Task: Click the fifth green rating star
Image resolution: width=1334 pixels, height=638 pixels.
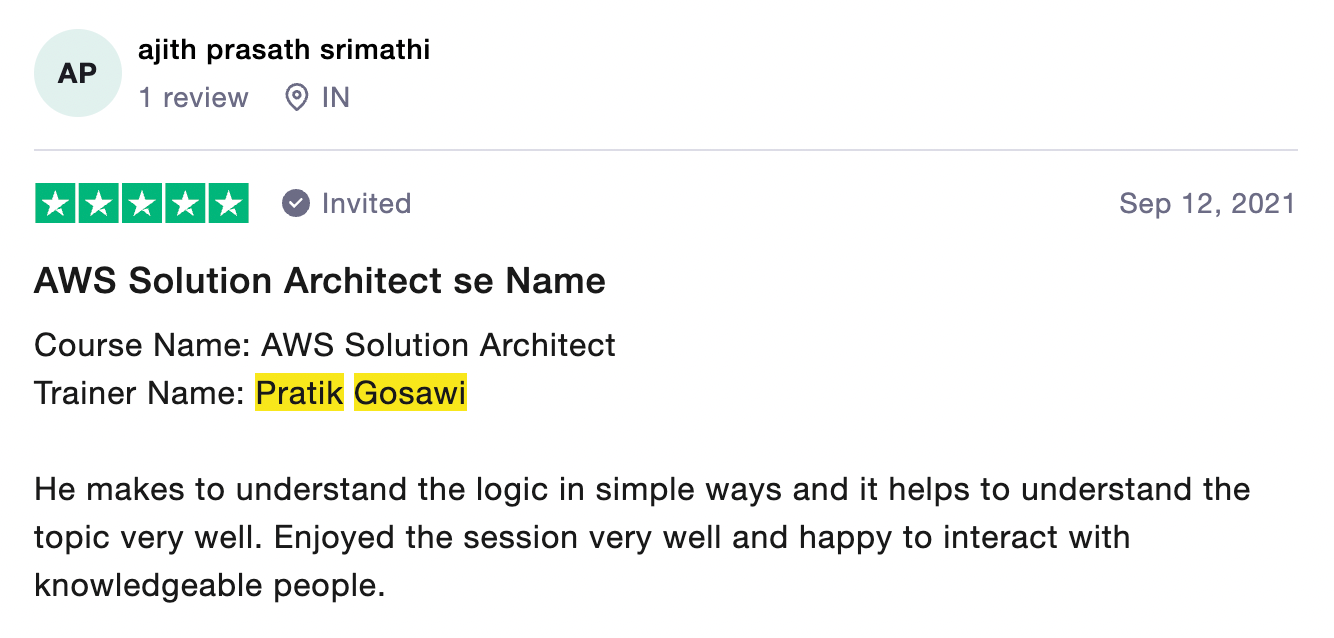Action: [228, 204]
